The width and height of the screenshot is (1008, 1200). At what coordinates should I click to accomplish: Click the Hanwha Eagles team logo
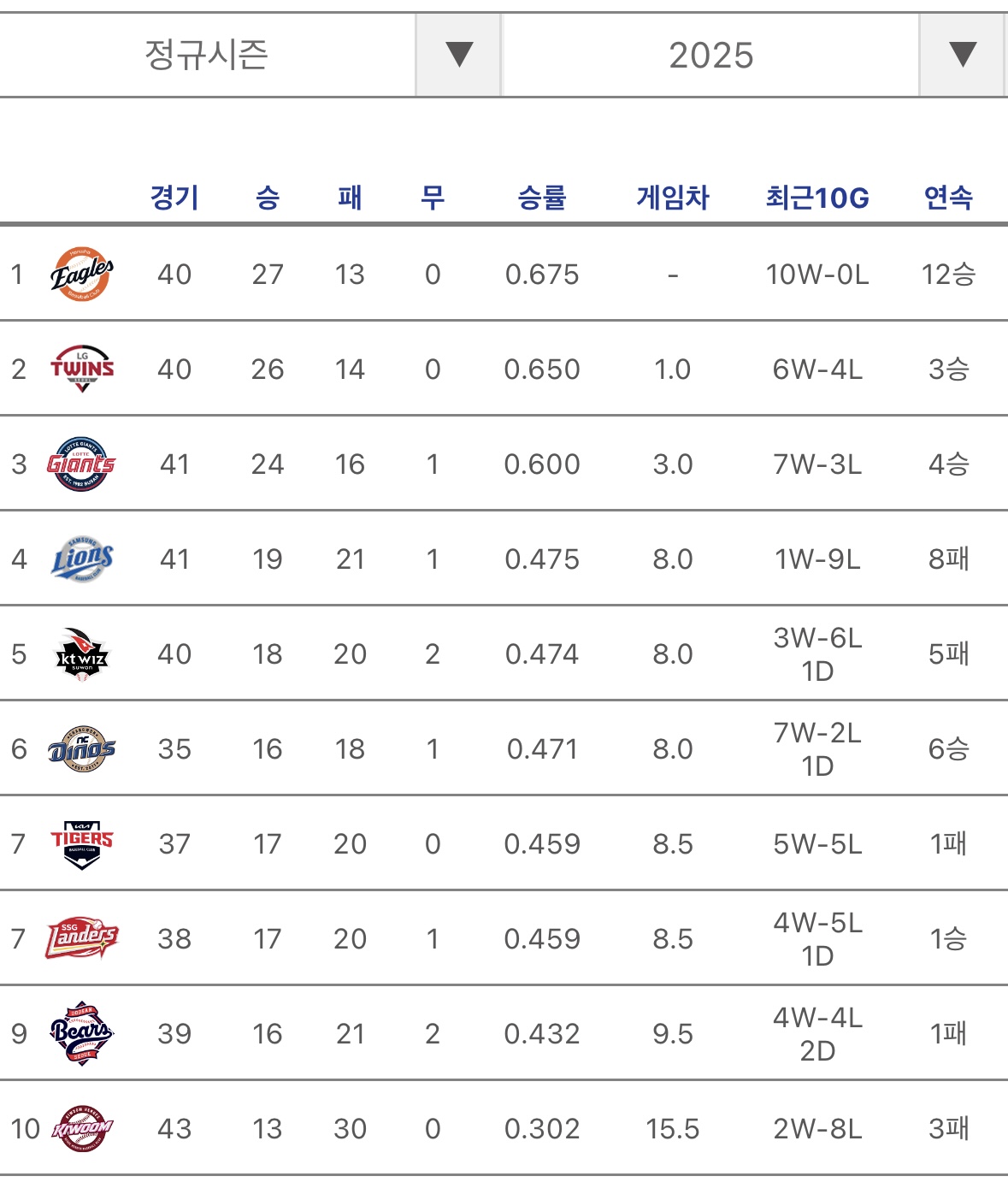pos(81,275)
